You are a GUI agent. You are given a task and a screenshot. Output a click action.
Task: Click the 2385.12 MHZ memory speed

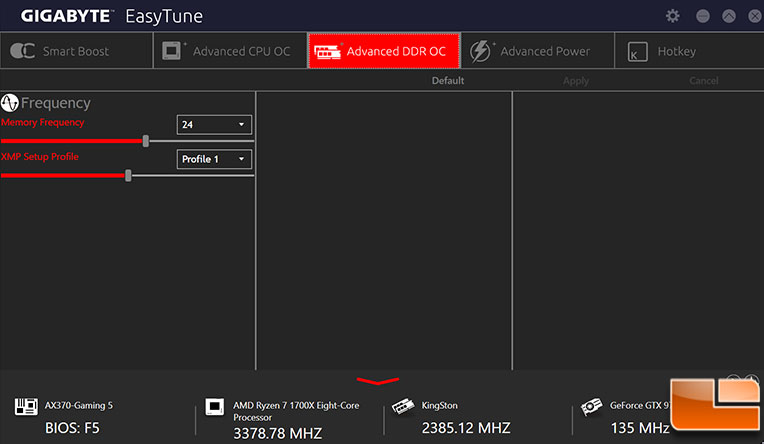tap(466, 428)
